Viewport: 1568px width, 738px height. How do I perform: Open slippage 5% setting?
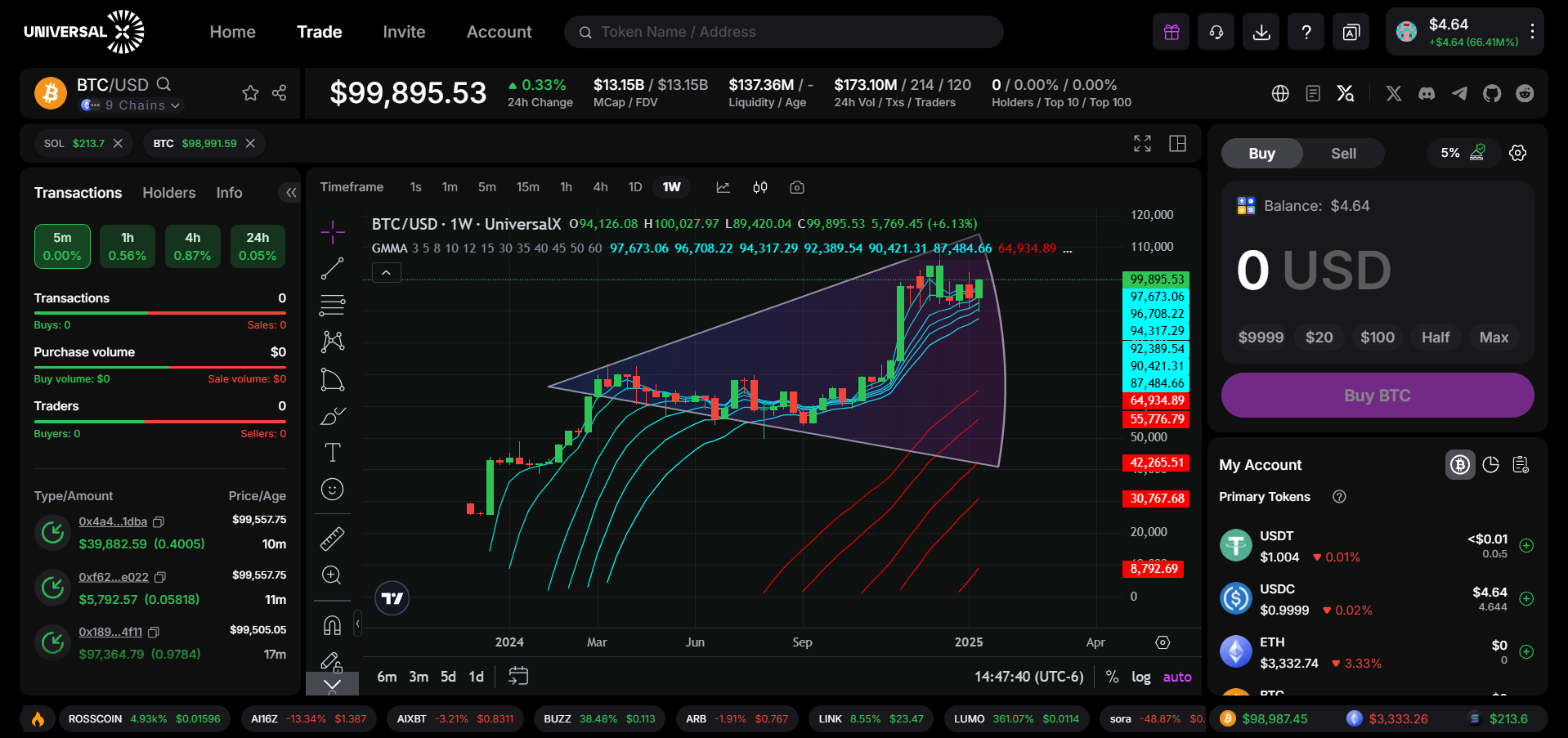1463,153
